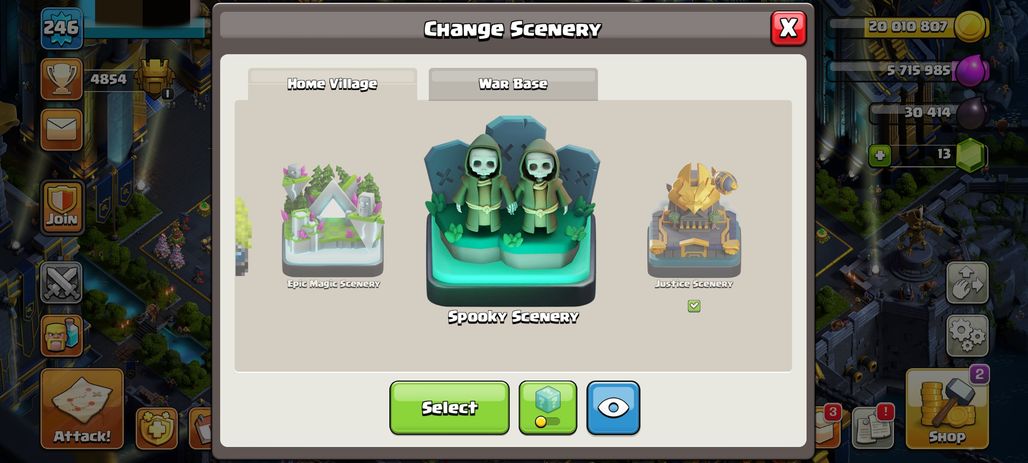Click the green Select button

click(x=449, y=407)
